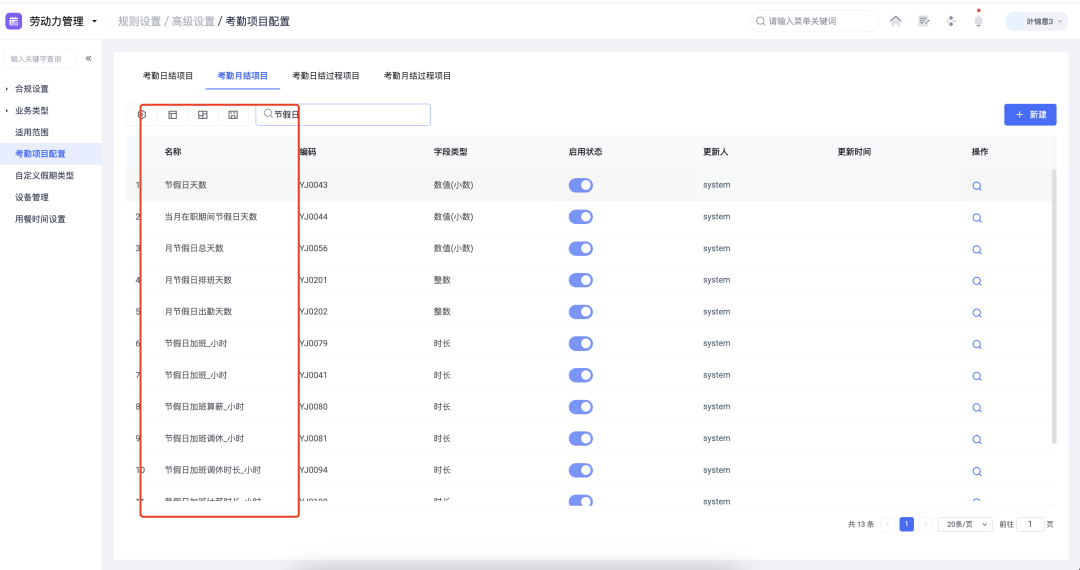View details icon for 节假日天数 row

tap(977, 186)
